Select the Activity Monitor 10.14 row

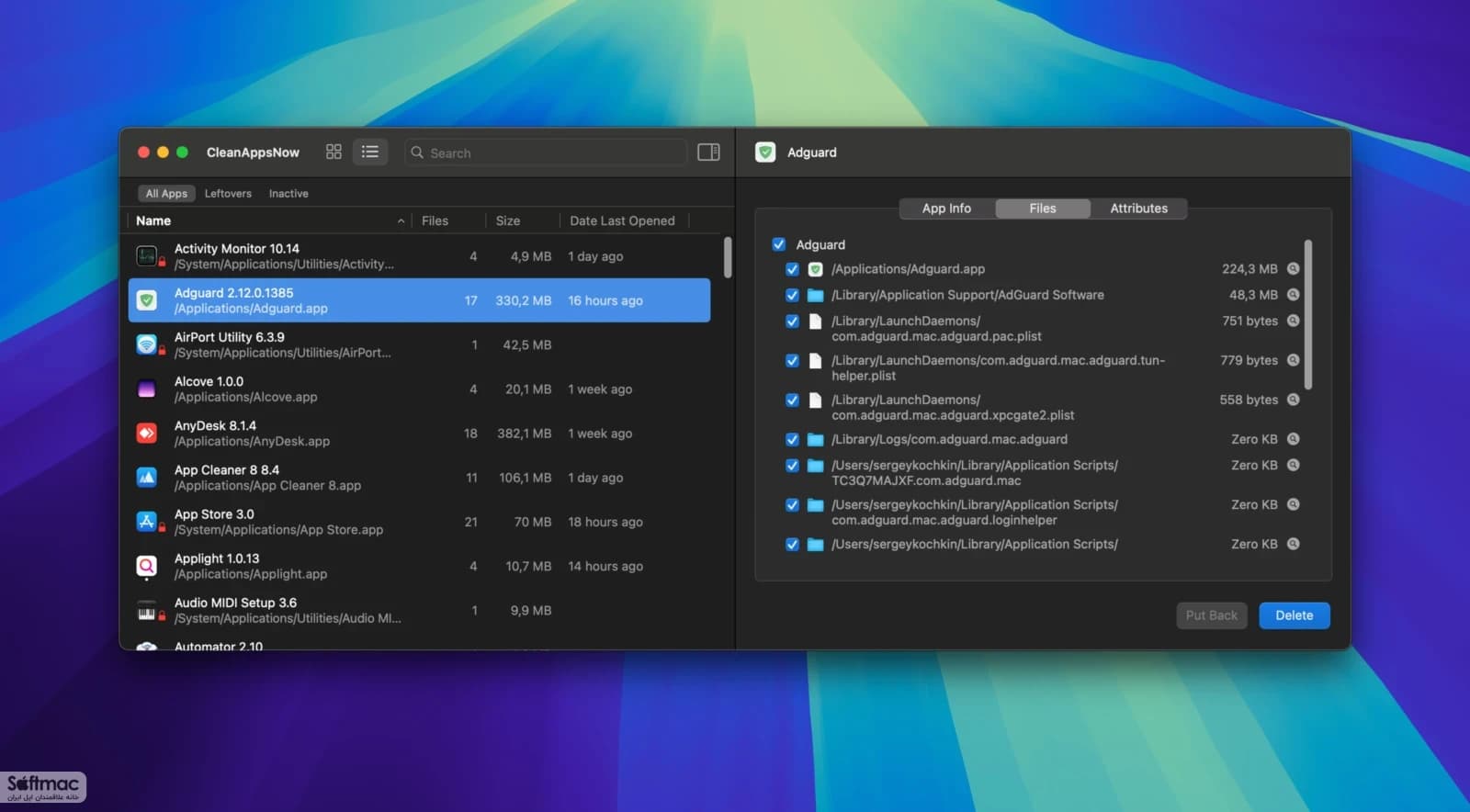(419, 256)
